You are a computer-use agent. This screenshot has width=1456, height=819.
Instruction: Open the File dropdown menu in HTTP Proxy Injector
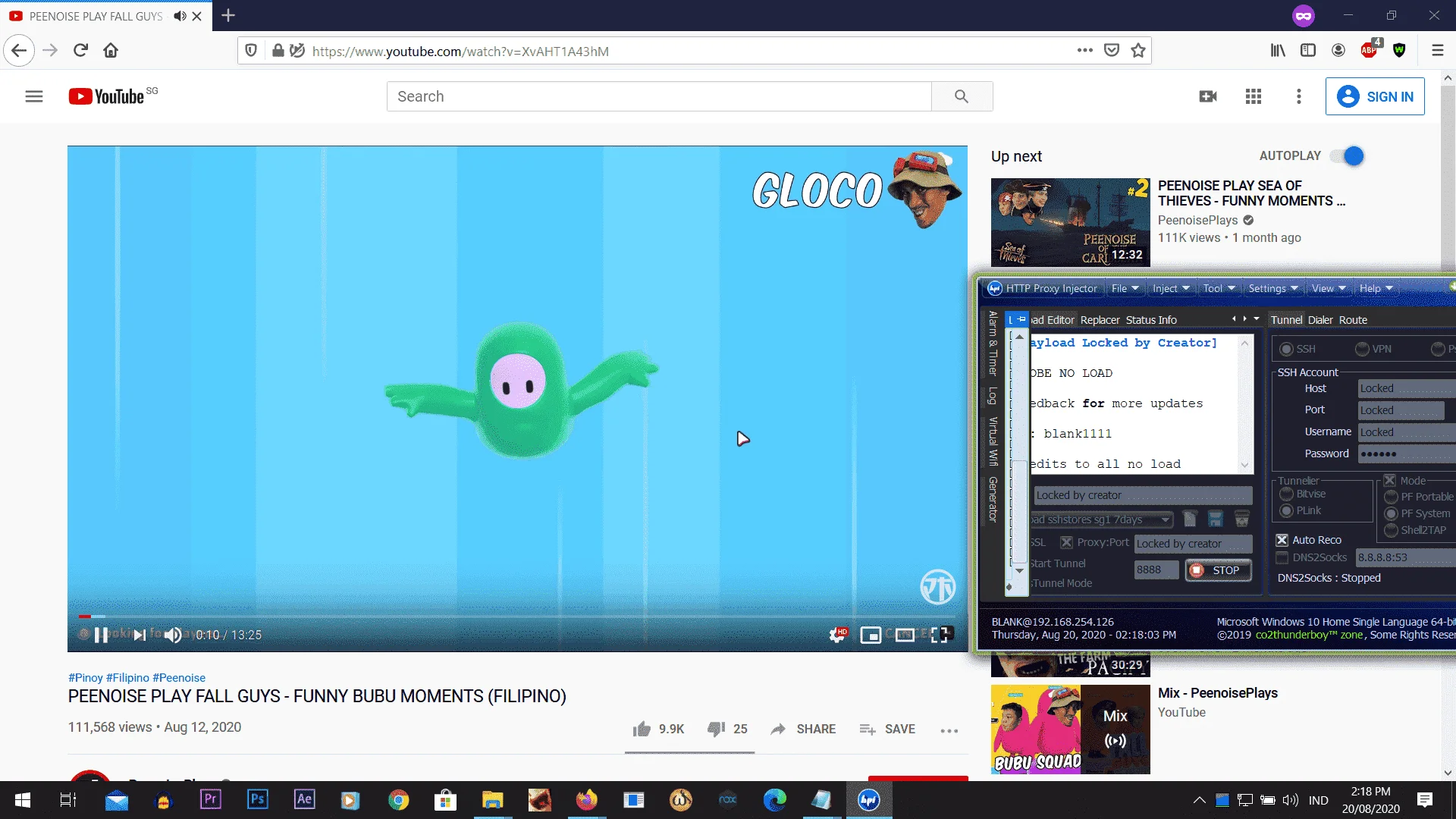point(1125,289)
